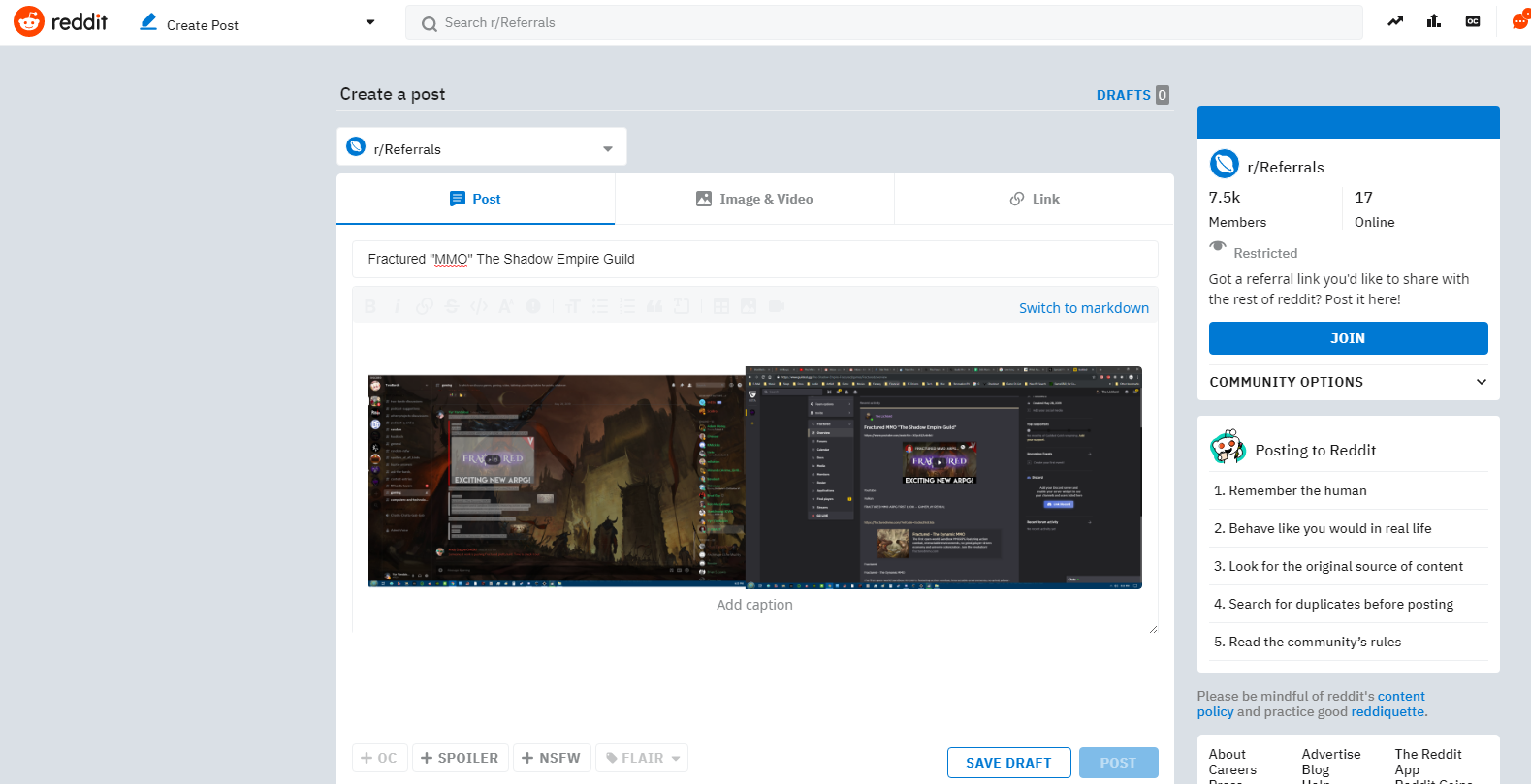Image resolution: width=1531 pixels, height=784 pixels.
Task: Click Switch to markdown
Action: [x=1083, y=308]
